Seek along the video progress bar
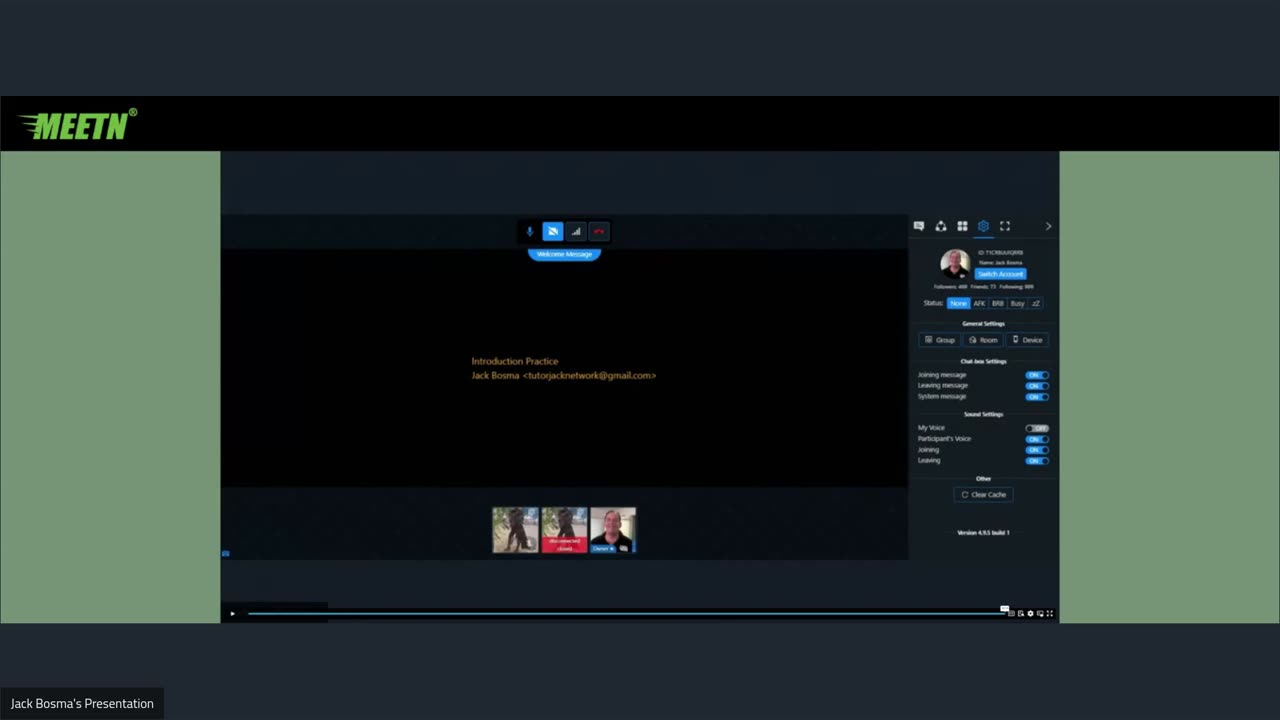Viewport: 1280px width, 720px height. 626,613
